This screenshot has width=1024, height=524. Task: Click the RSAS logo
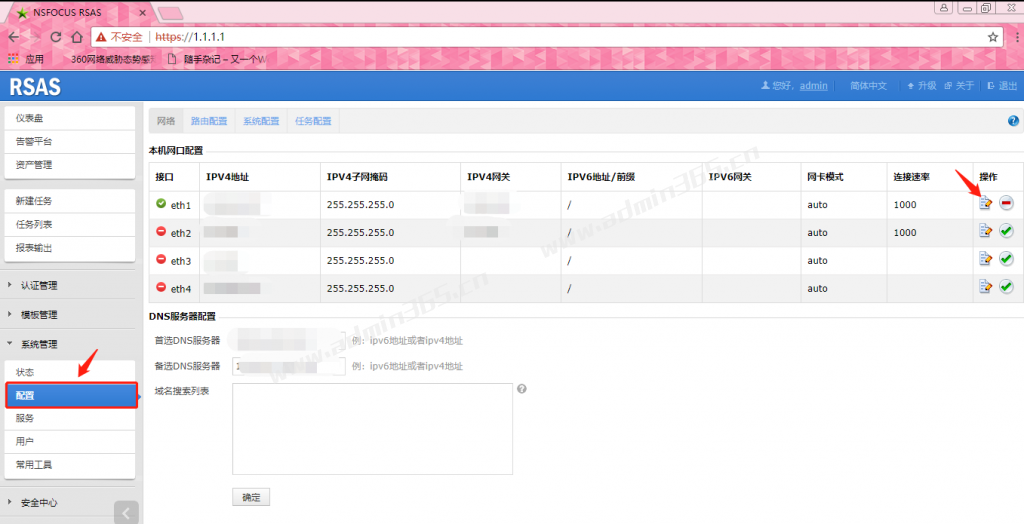[x=35, y=87]
